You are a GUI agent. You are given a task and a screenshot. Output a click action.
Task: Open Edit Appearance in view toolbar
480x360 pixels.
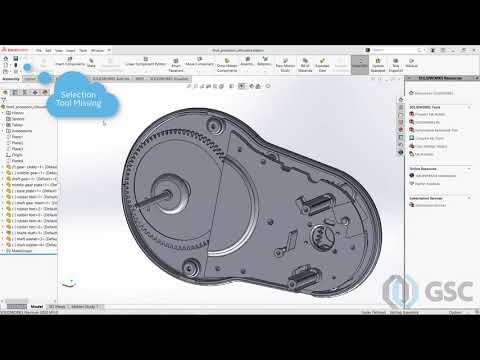pos(252,86)
